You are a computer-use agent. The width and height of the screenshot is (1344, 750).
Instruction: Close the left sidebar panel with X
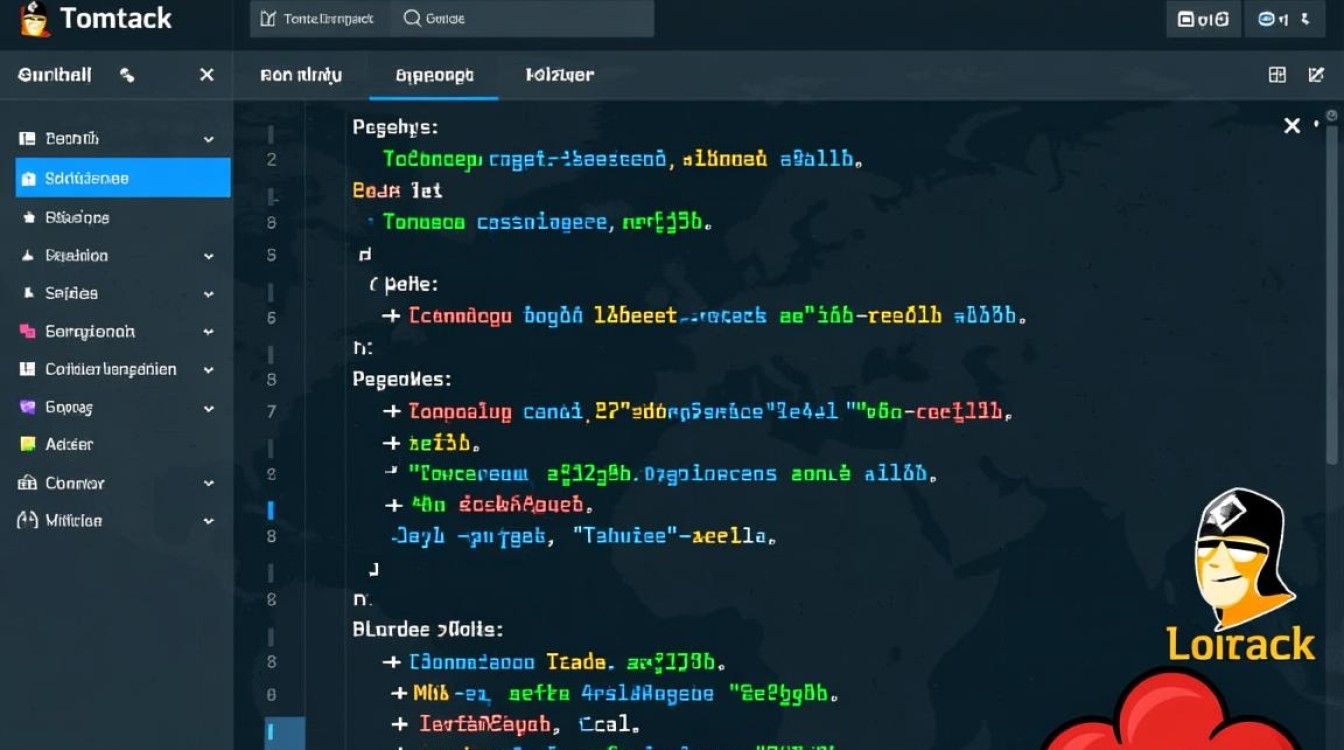pyautogui.click(x=206, y=75)
